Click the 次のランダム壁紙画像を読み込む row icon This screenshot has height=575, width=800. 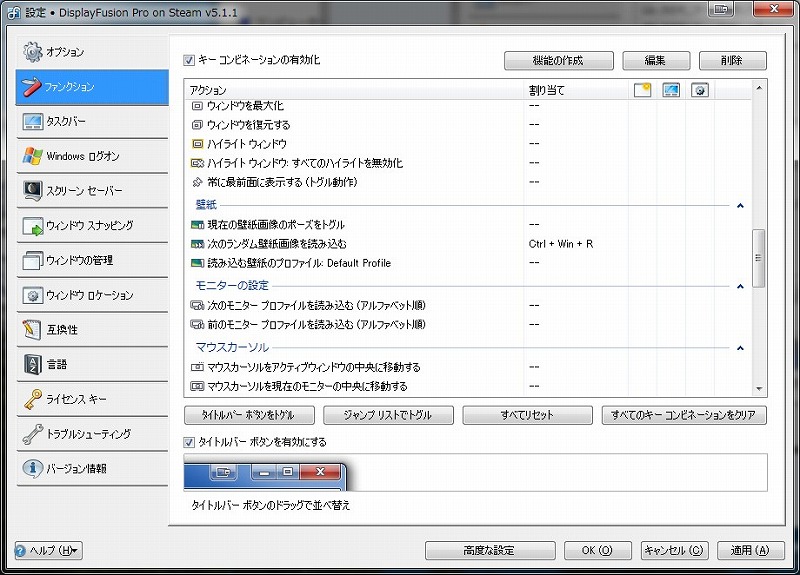[197, 244]
